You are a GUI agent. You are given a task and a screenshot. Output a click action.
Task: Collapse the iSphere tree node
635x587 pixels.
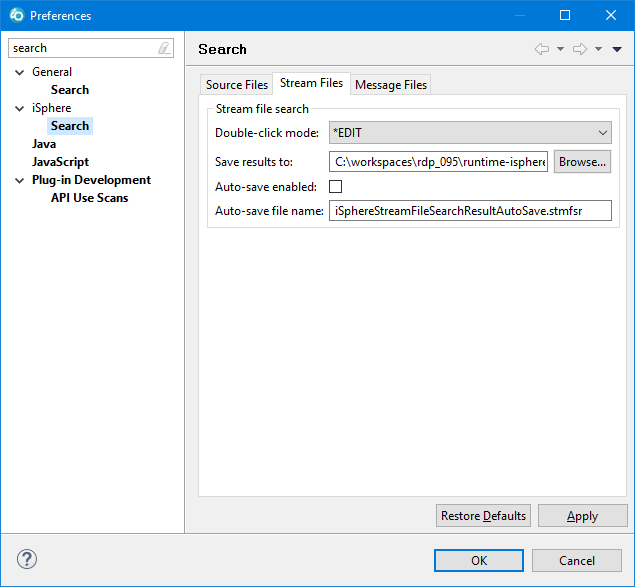pyautogui.click(x=19, y=109)
